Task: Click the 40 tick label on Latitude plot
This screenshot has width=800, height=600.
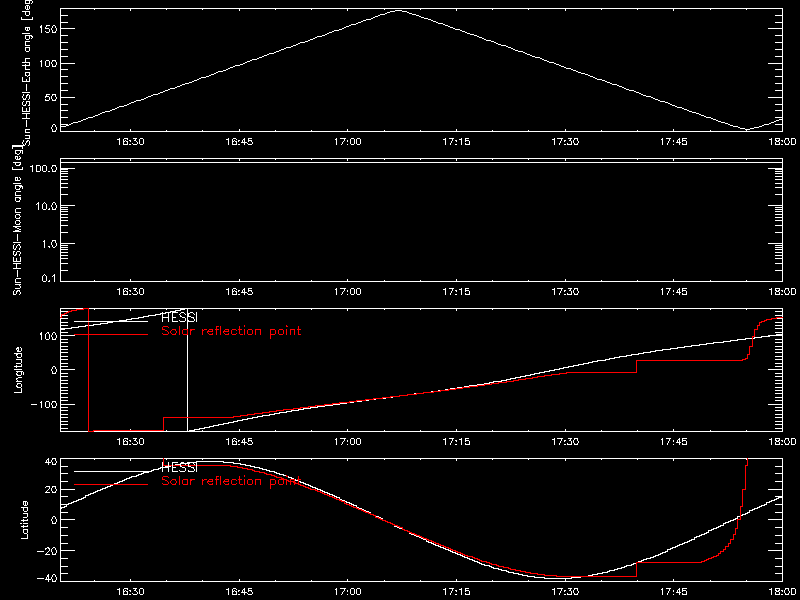Action: (49, 463)
